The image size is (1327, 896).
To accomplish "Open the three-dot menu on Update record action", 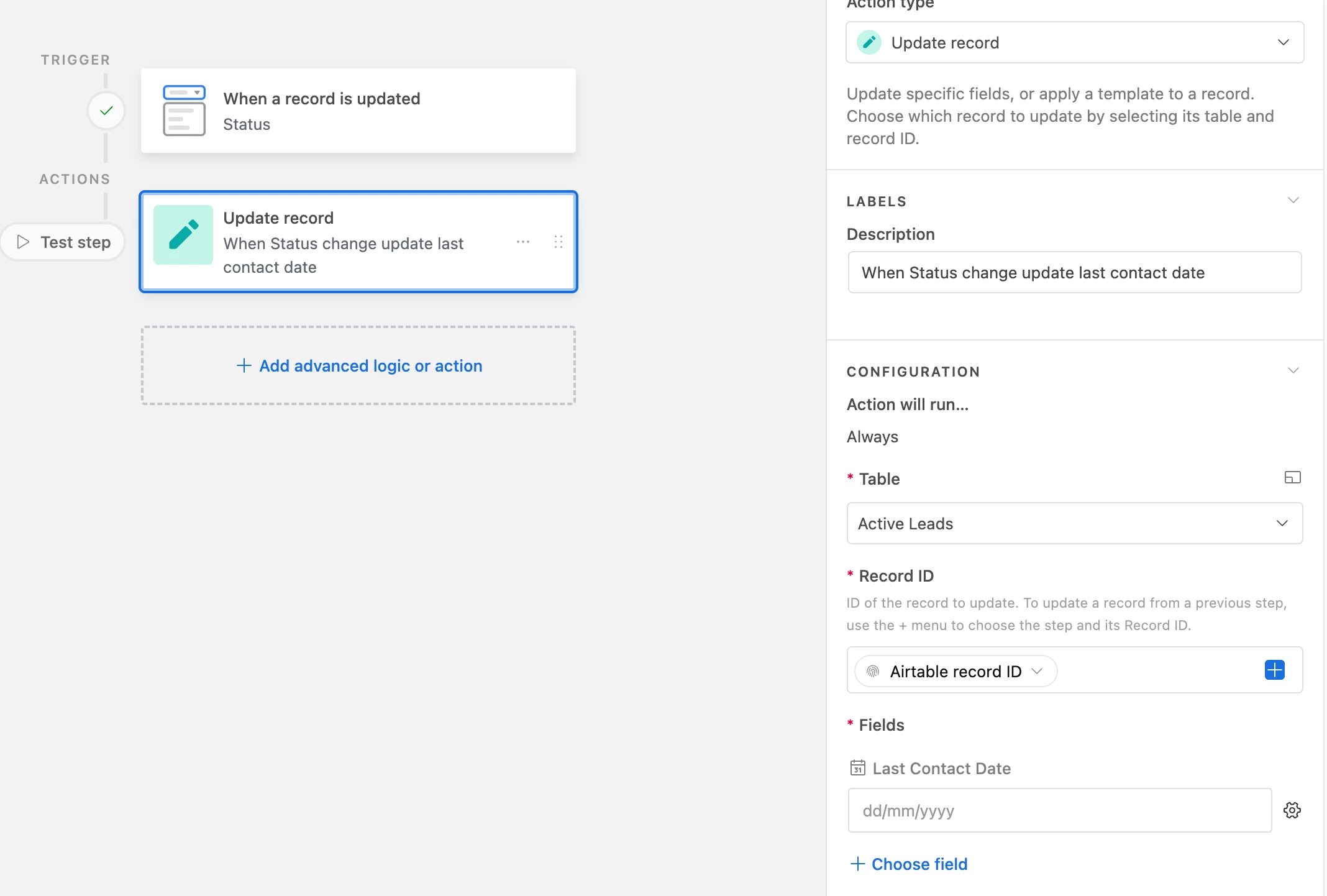I will 523,242.
